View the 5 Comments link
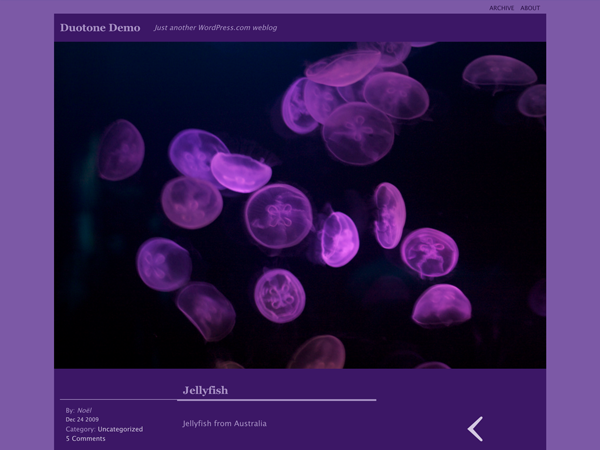The height and width of the screenshot is (450, 600). coord(86,438)
